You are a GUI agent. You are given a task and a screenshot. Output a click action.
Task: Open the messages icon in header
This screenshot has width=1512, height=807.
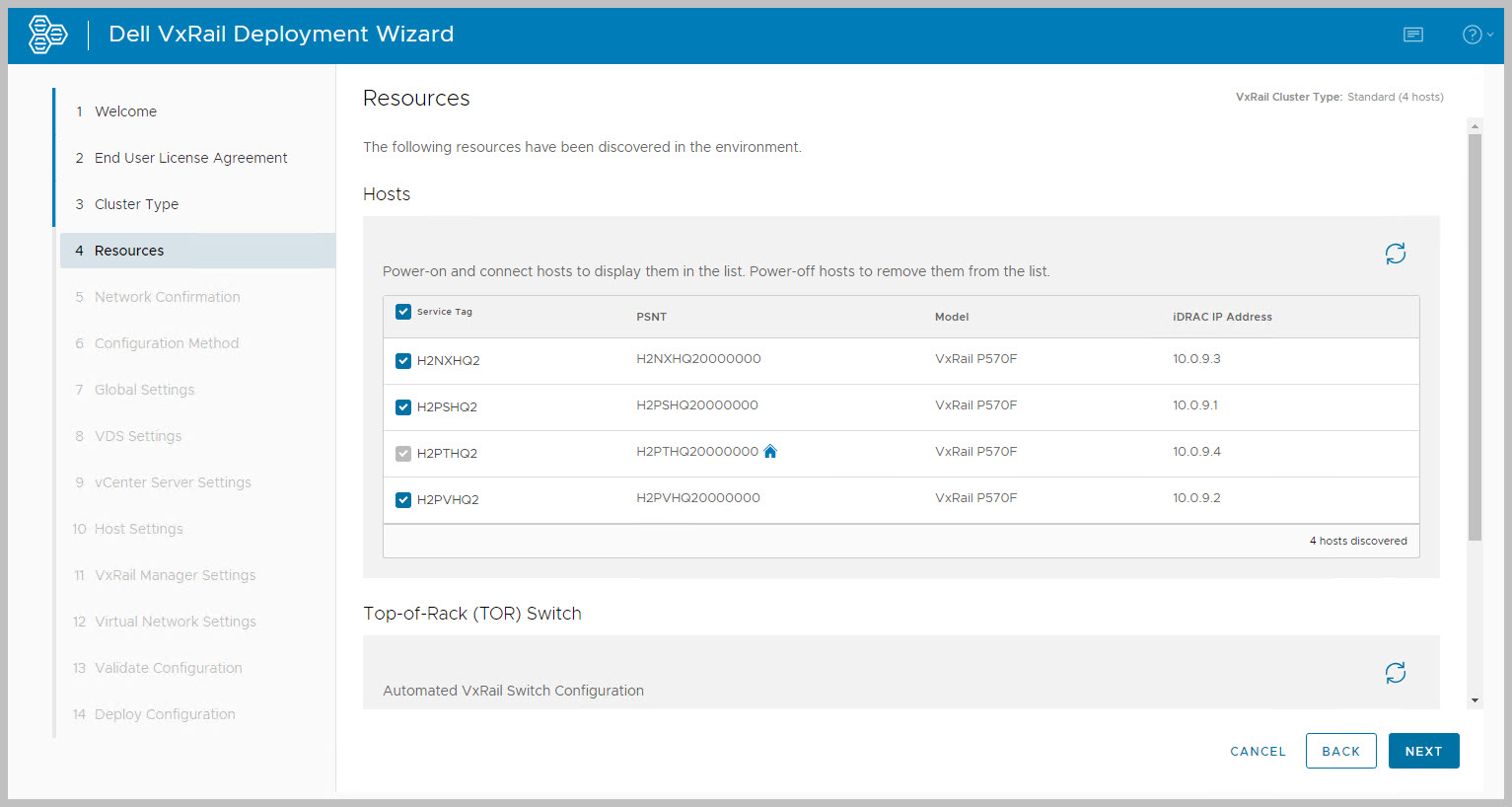pyautogui.click(x=1412, y=35)
